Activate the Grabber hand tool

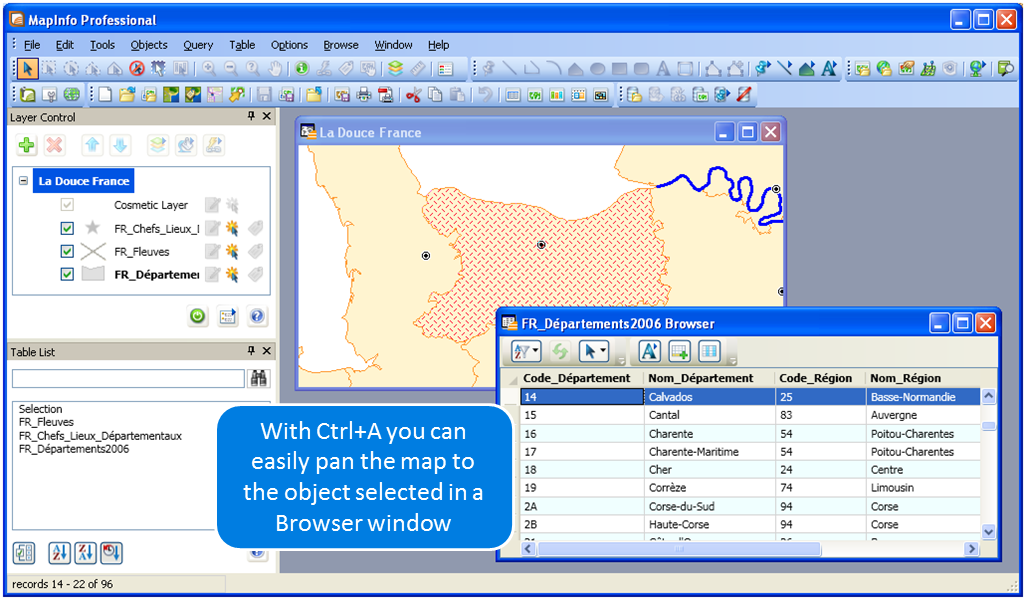275,68
